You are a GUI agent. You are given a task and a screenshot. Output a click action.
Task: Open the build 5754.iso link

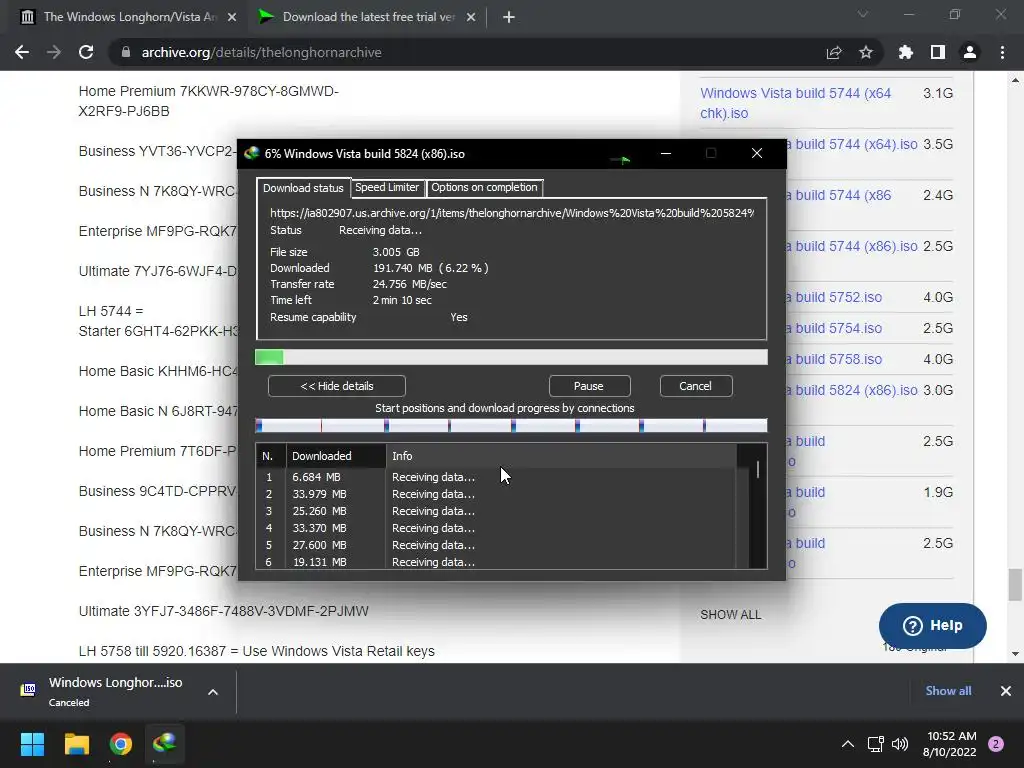click(x=834, y=328)
